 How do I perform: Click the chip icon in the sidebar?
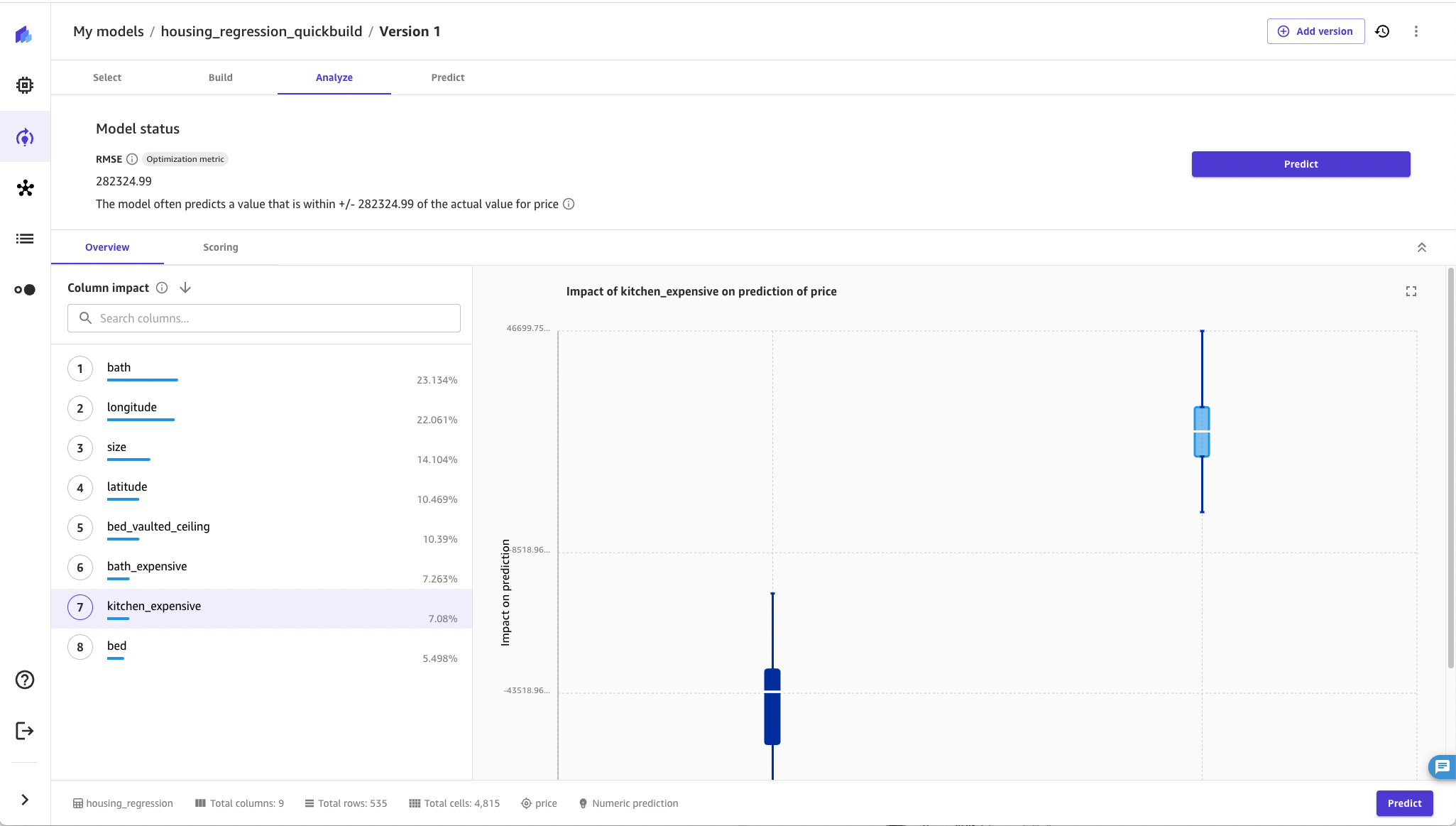[x=25, y=85]
